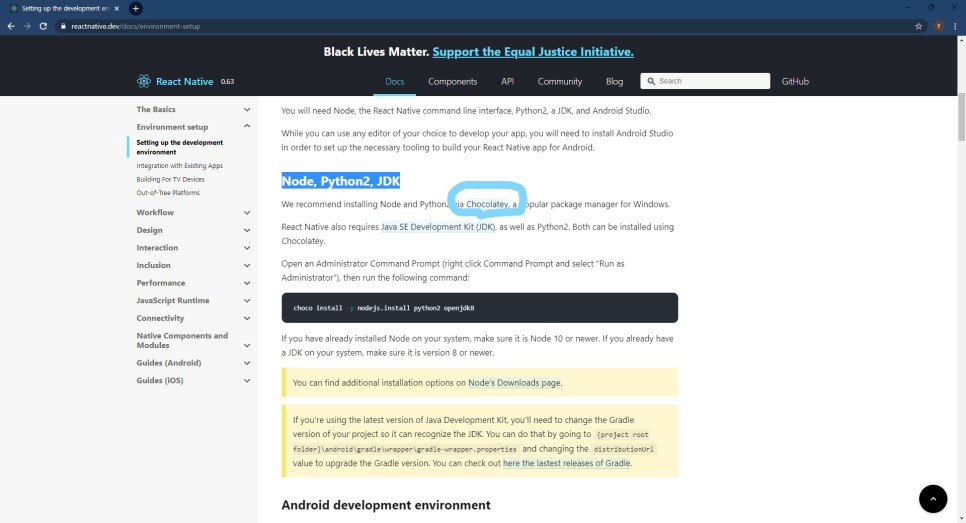Expand Performance sidebar section
966x523 pixels.
[192, 283]
